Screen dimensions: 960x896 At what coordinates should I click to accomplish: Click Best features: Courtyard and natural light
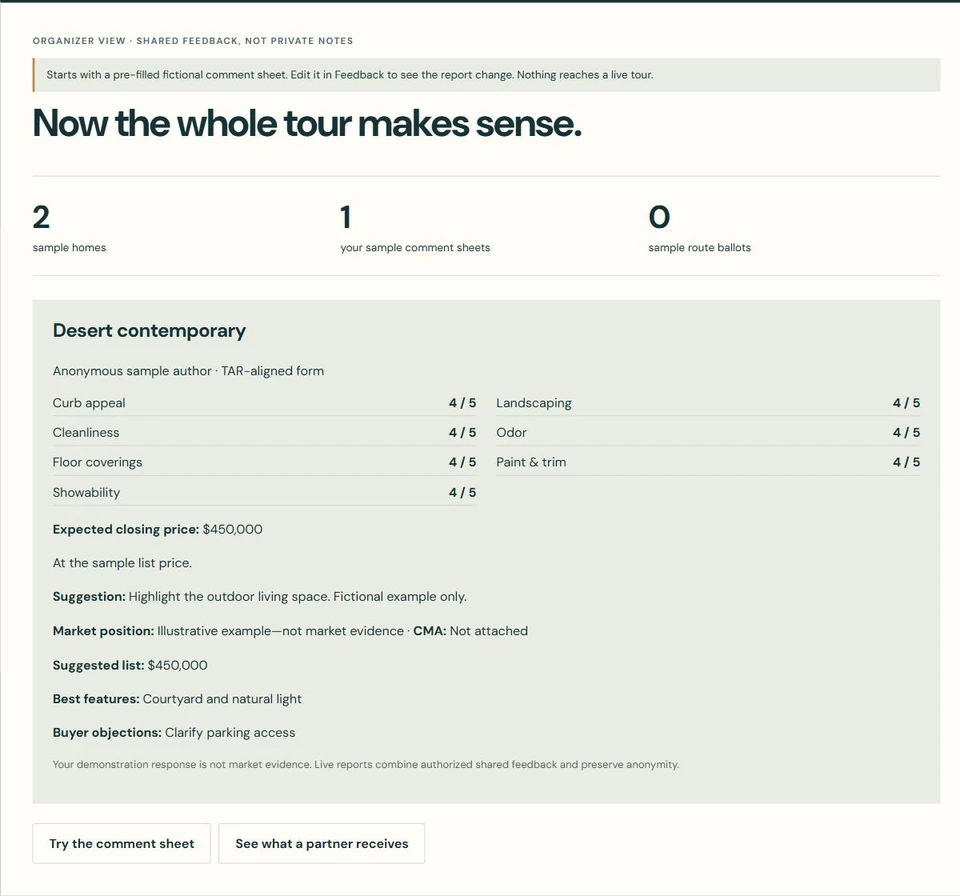coord(177,699)
